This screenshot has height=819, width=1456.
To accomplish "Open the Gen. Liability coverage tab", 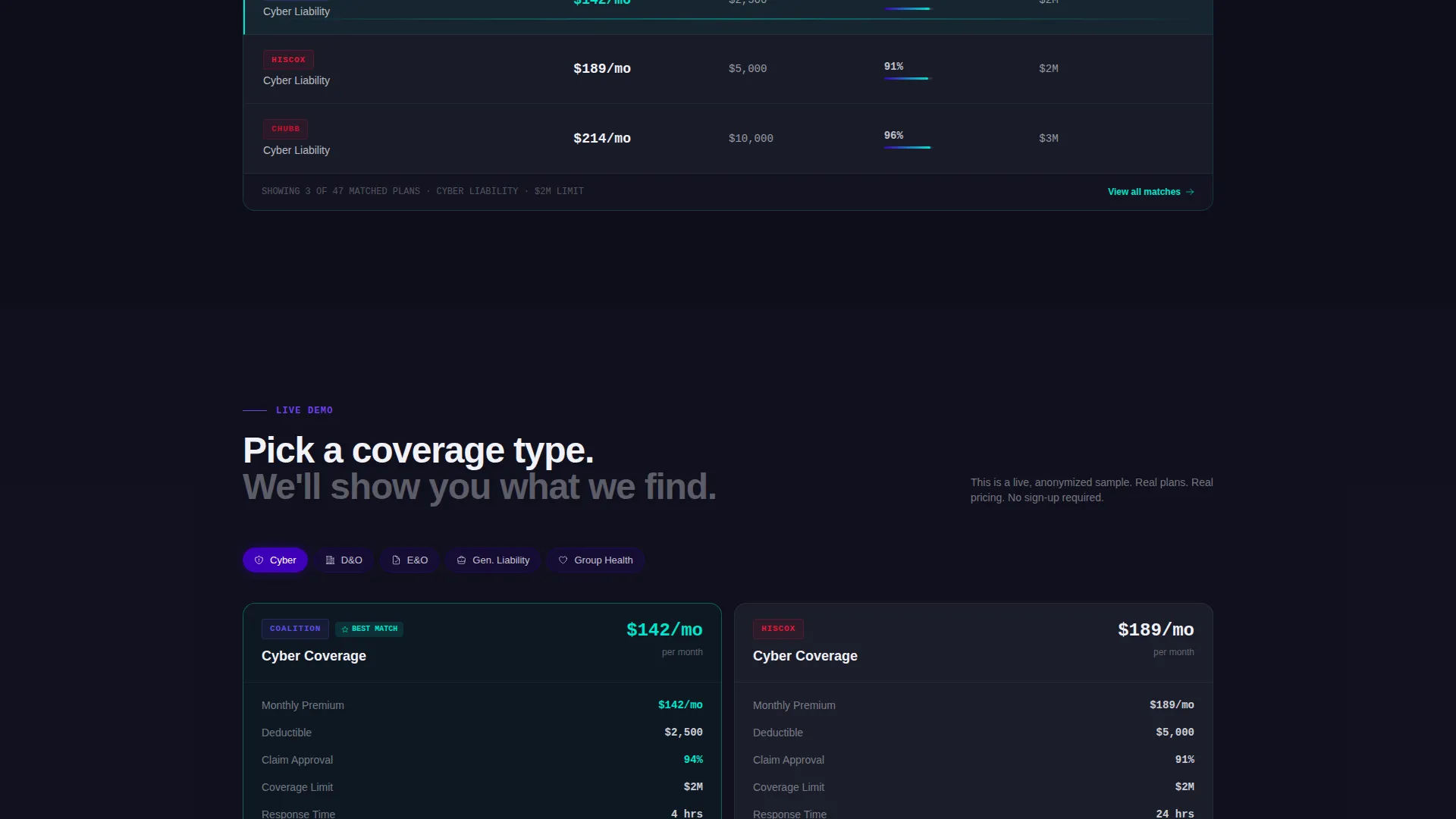I will pos(493,560).
